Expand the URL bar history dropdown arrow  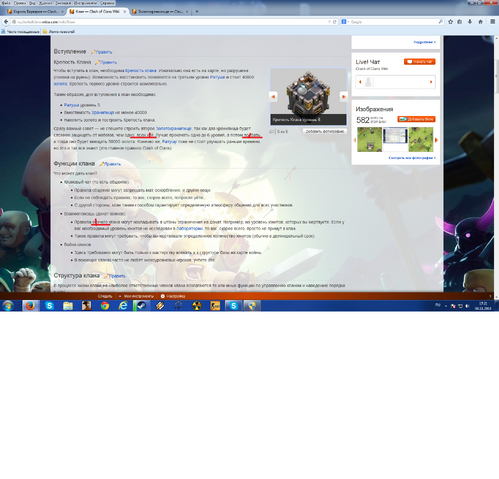[329, 22]
